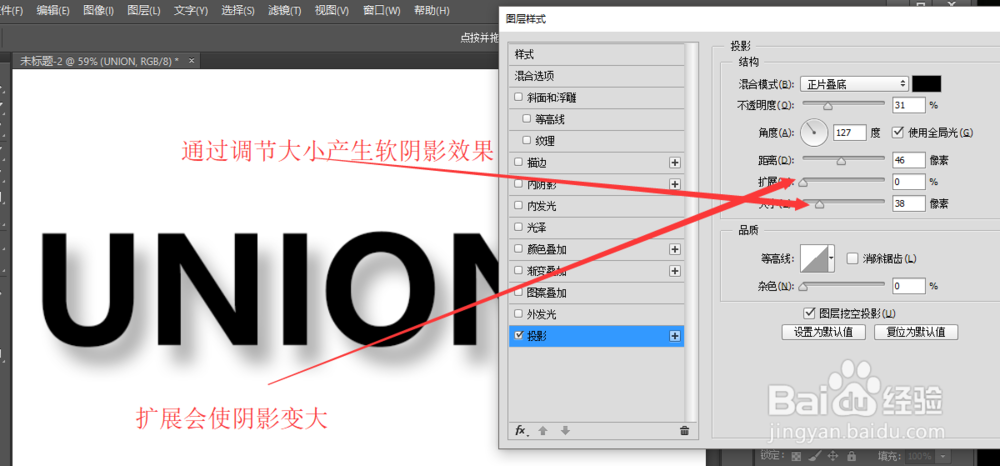
Task: Tick the 内发光 checkbox
Action: tap(518, 206)
